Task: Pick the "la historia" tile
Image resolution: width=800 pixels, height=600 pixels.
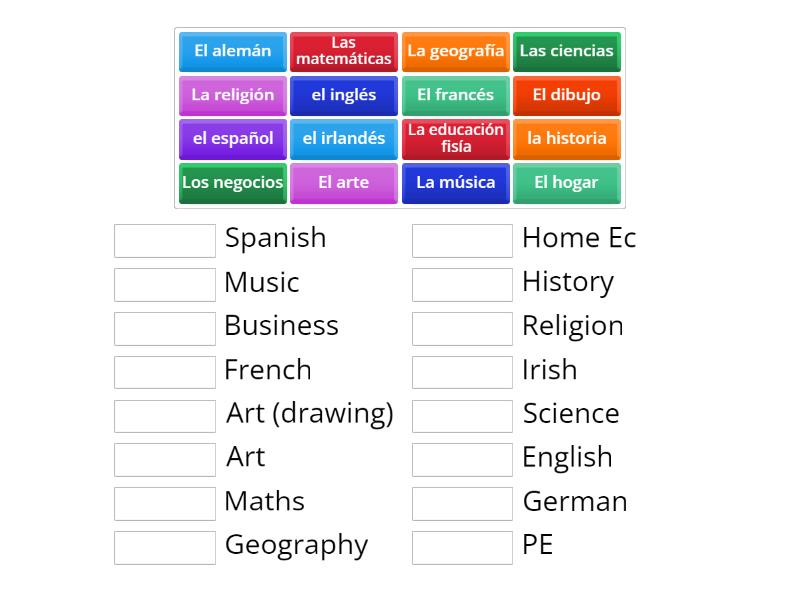Action: (x=567, y=139)
